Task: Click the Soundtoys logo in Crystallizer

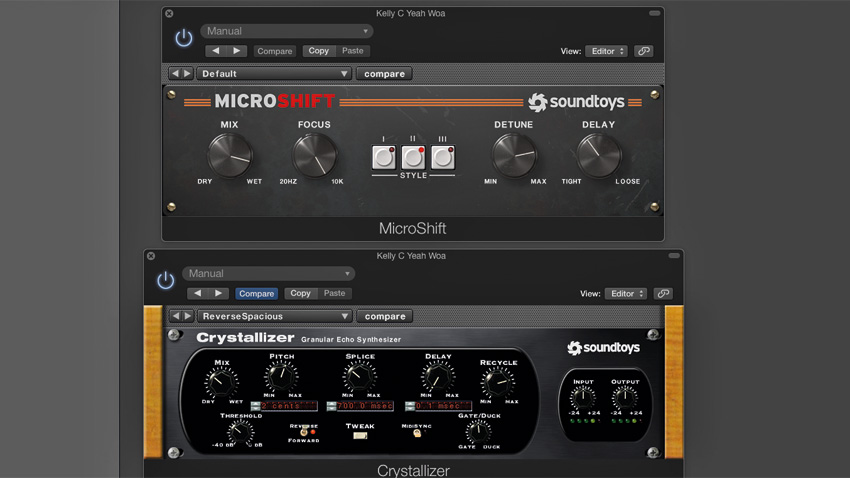Action: [603, 347]
